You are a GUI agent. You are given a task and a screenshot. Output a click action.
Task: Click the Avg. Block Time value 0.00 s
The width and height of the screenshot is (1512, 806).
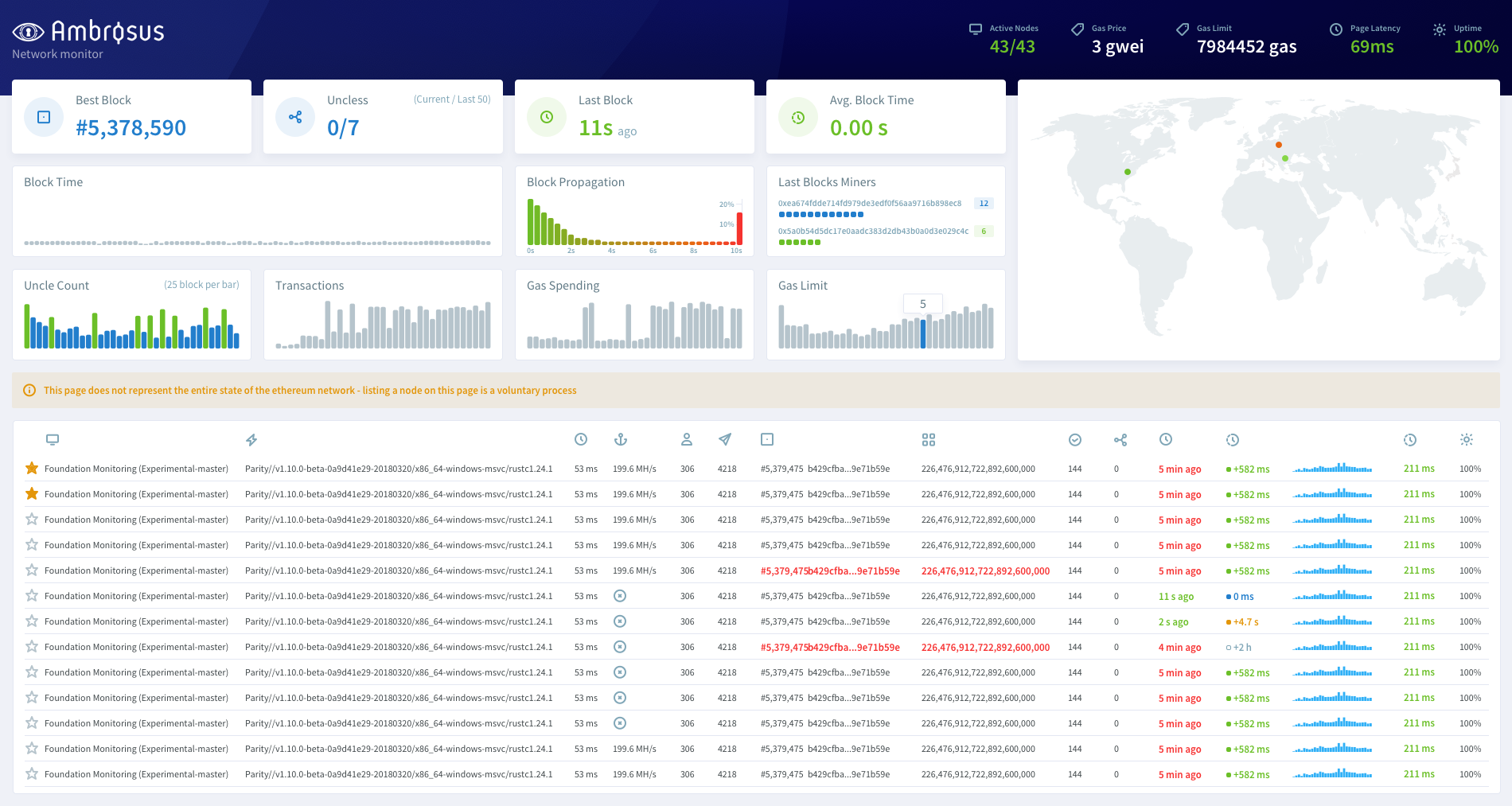[x=859, y=127]
